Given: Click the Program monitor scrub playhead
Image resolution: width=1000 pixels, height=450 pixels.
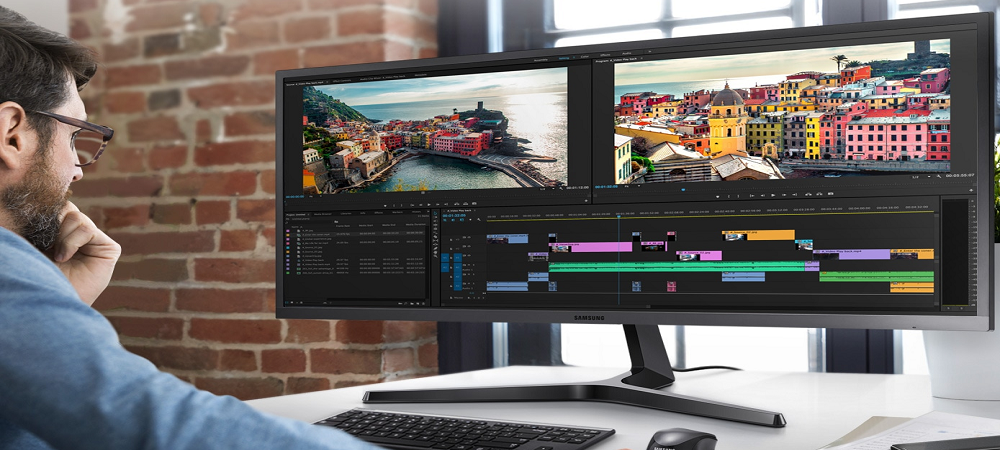Looking at the screenshot, I should tap(684, 189).
